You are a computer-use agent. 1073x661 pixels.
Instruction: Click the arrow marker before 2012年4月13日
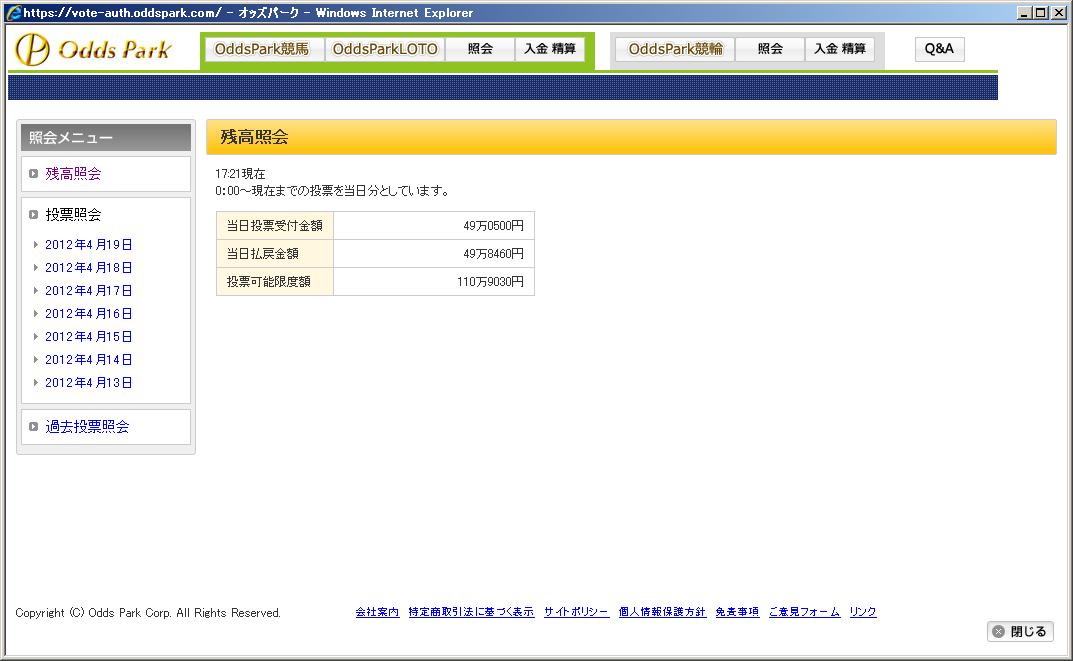click(36, 383)
